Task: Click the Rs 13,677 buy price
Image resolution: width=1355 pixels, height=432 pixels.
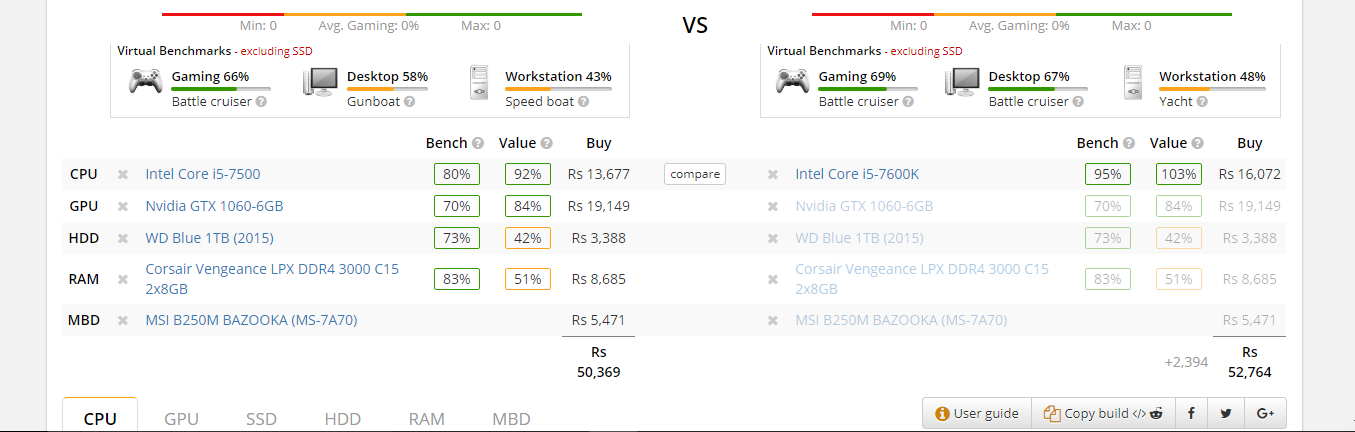Action: [598, 174]
